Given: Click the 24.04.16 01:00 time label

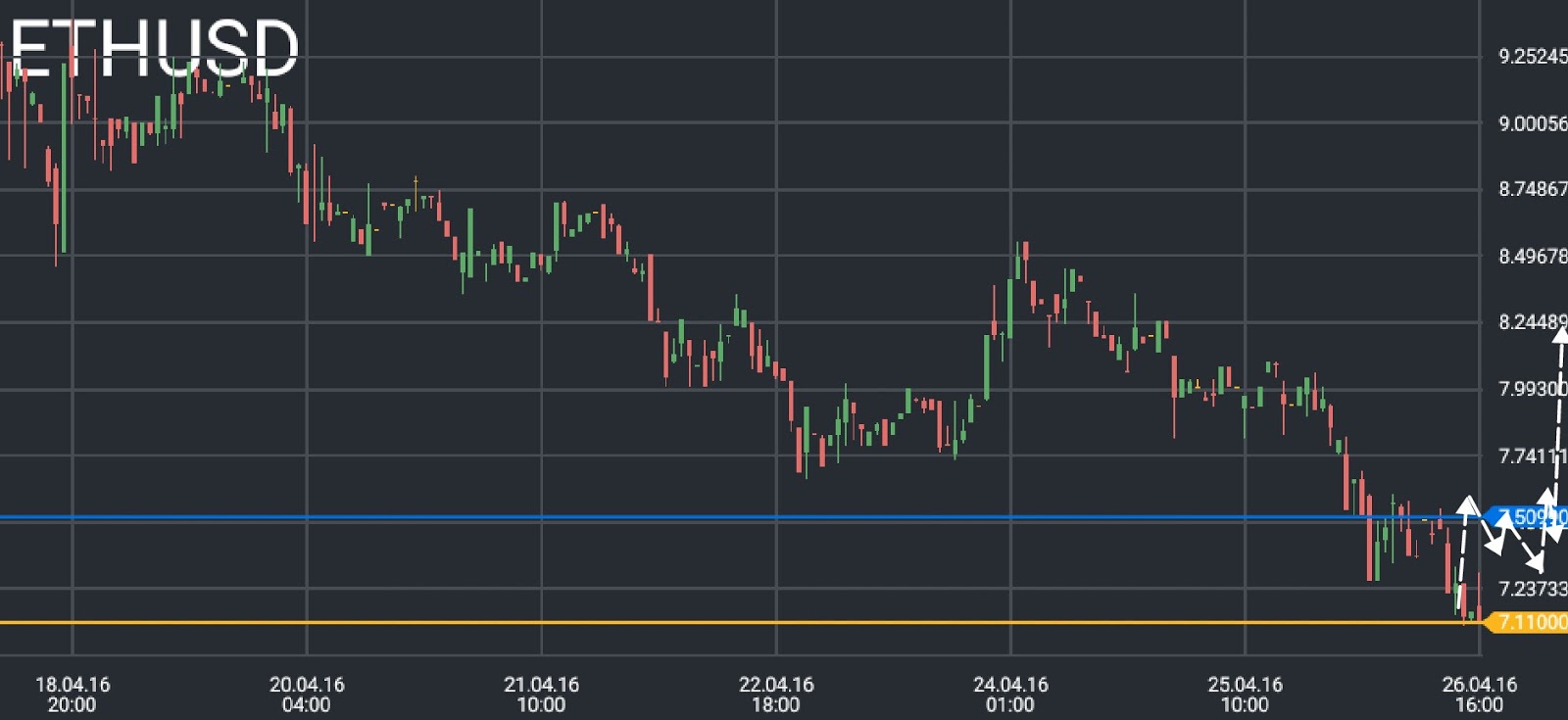Looking at the screenshot, I should click(x=1010, y=695).
